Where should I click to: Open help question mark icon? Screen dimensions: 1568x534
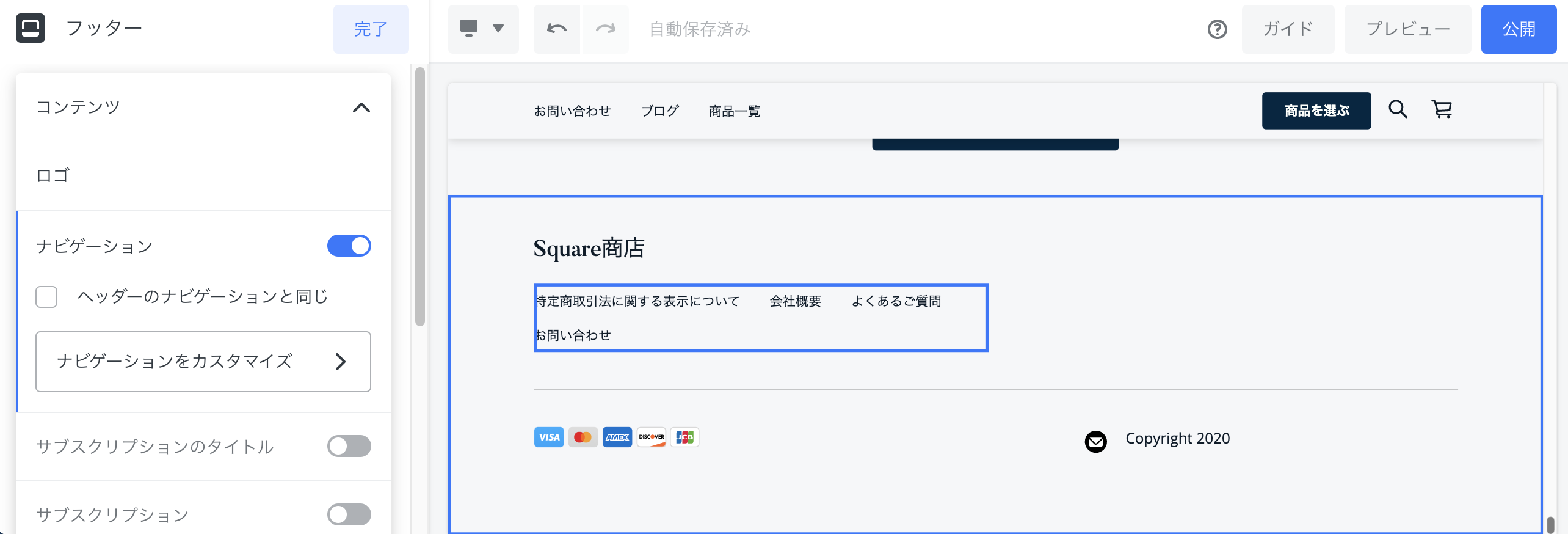[x=1217, y=29]
